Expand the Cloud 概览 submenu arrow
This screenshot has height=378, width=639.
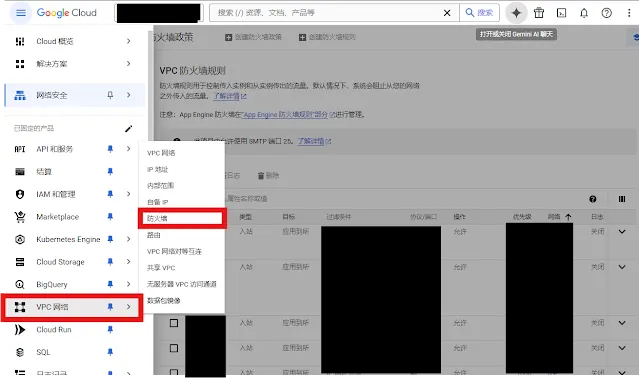click(128, 41)
